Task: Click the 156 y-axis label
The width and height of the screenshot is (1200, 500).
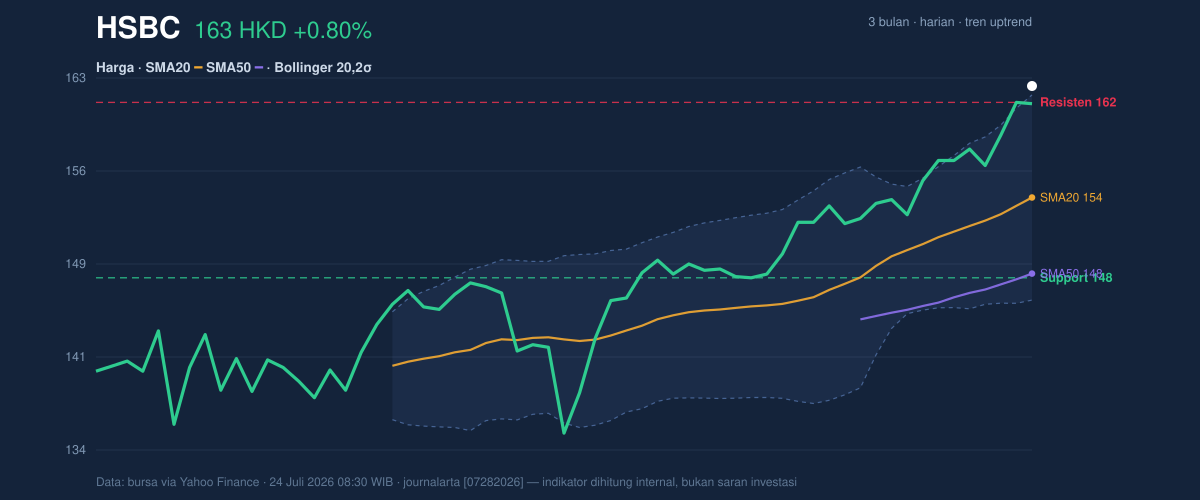Action: pos(75,171)
